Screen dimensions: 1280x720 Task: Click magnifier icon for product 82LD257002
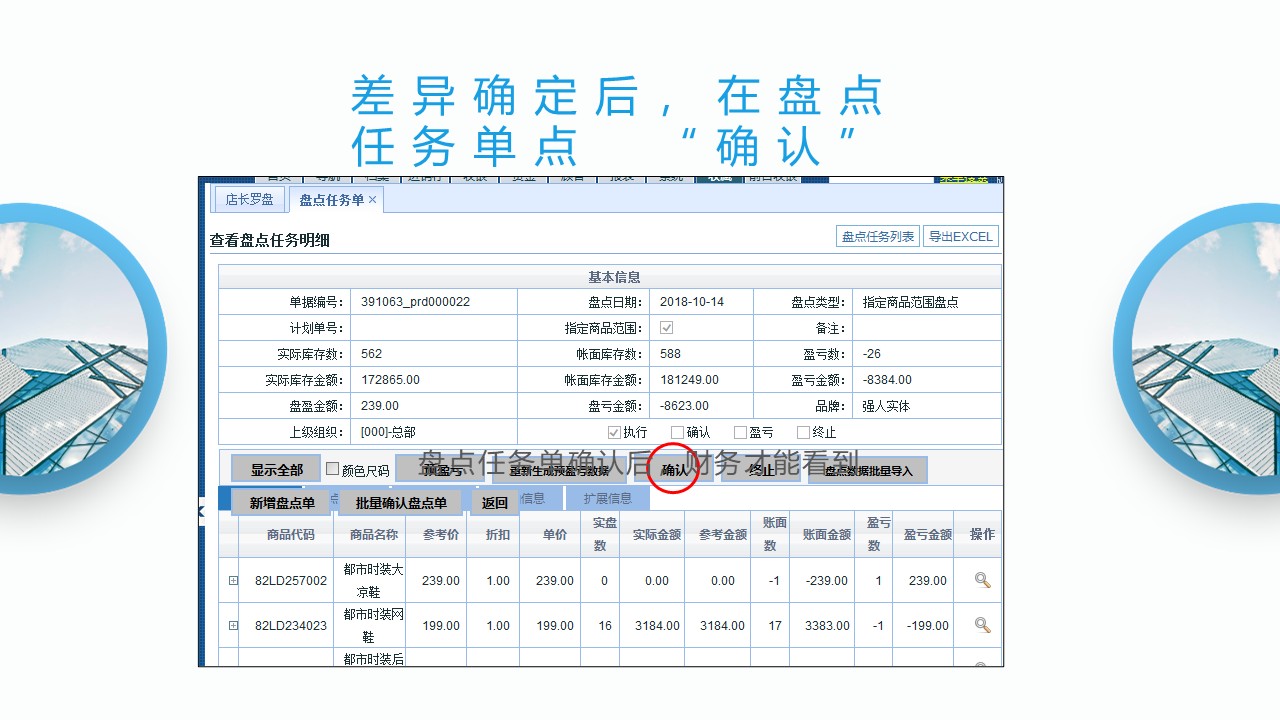(982, 580)
